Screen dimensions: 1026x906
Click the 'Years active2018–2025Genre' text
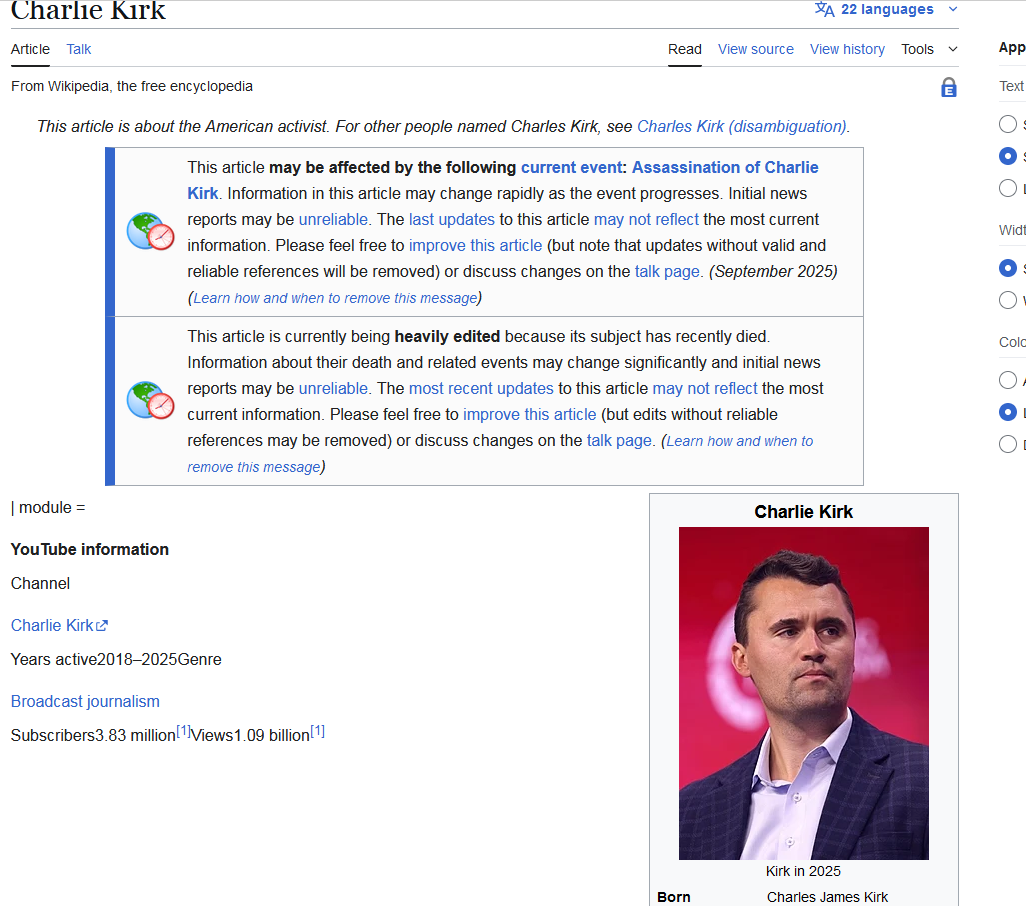(116, 659)
